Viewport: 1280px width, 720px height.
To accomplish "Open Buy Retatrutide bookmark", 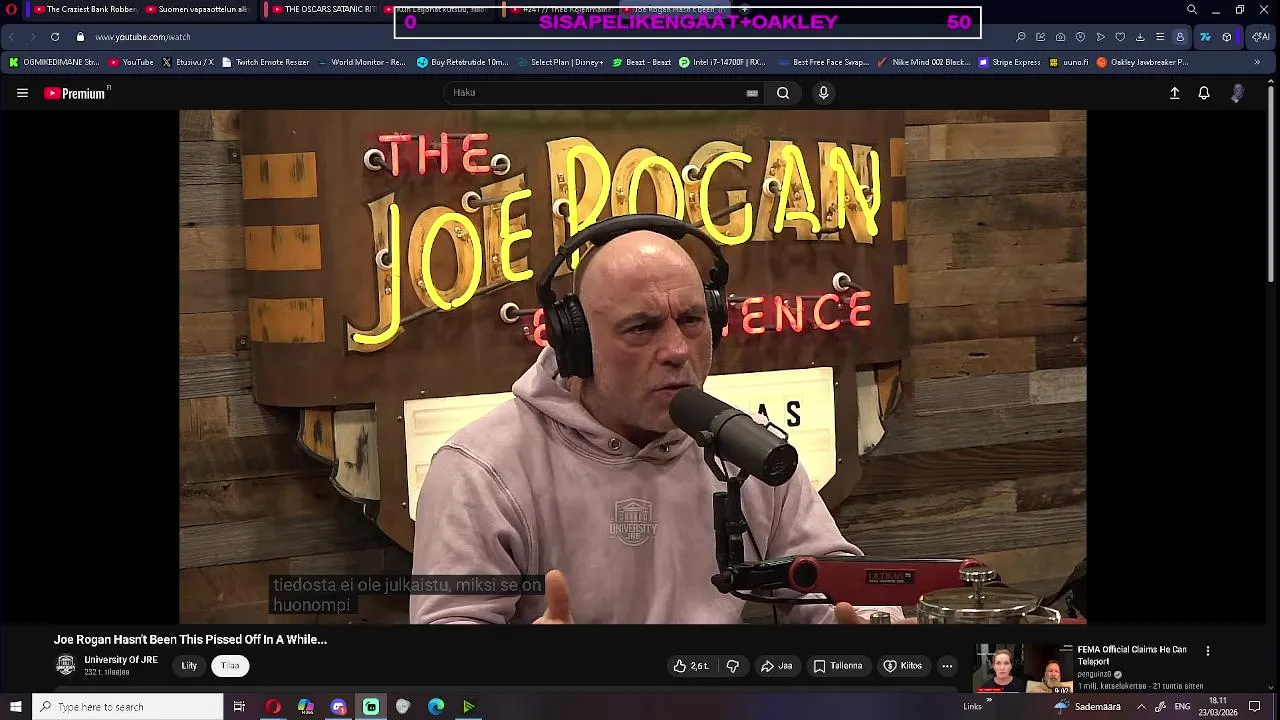I will click(462, 62).
